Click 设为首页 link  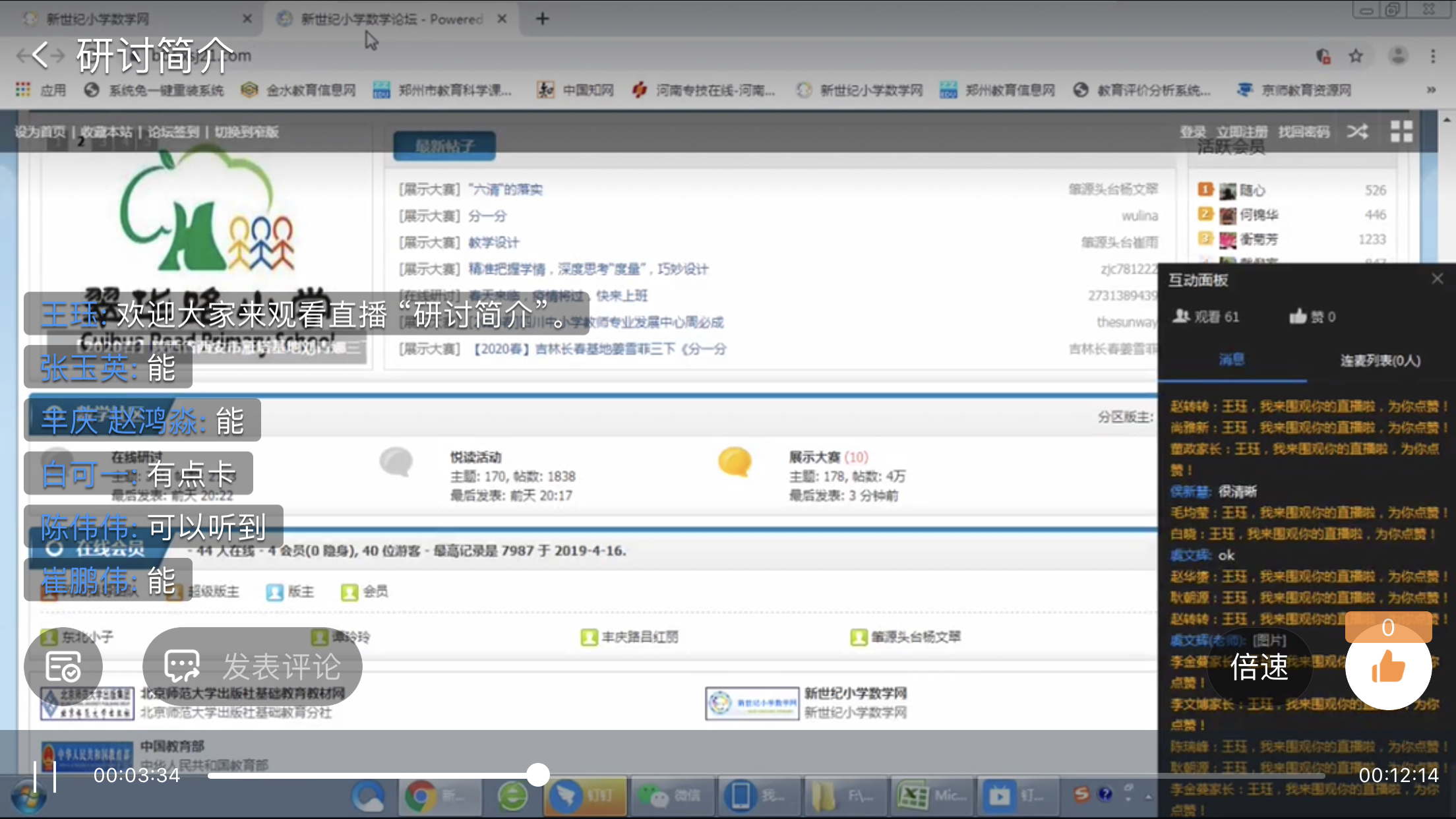[x=39, y=132]
